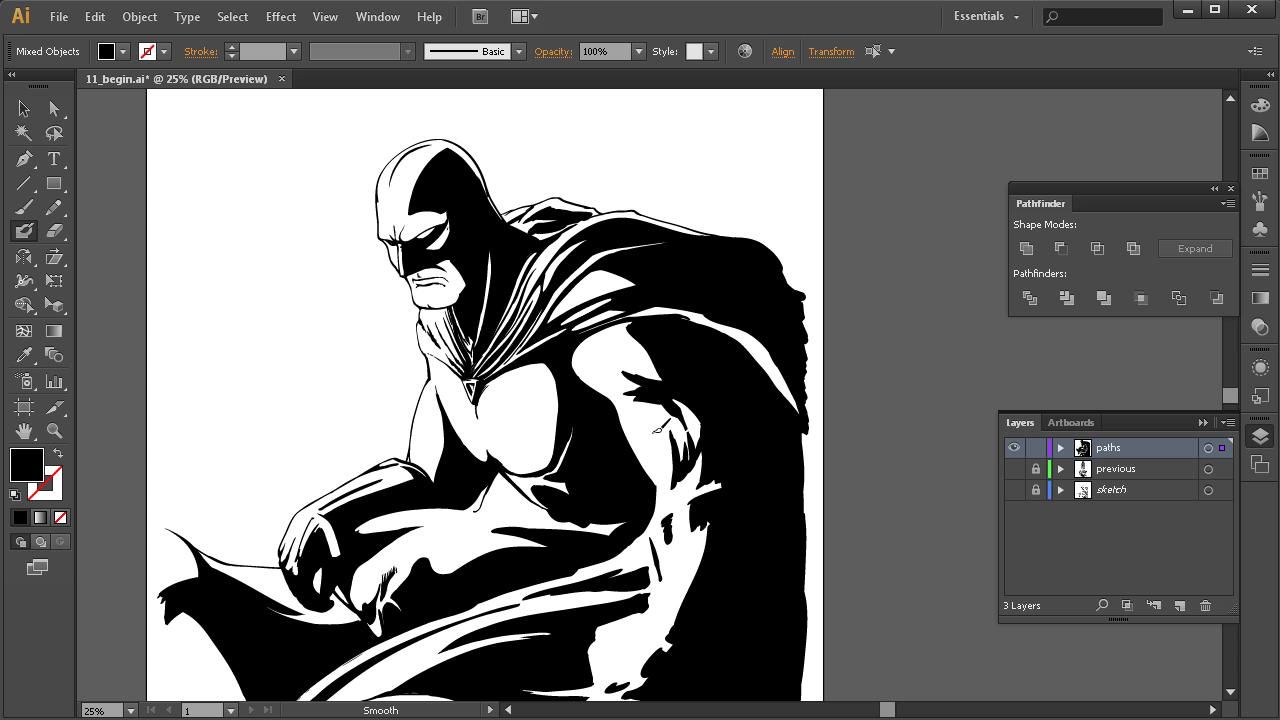The height and width of the screenshot is (720, 1280).
Task: Select the Perspective Grid tool
Action: pos(54,306)
